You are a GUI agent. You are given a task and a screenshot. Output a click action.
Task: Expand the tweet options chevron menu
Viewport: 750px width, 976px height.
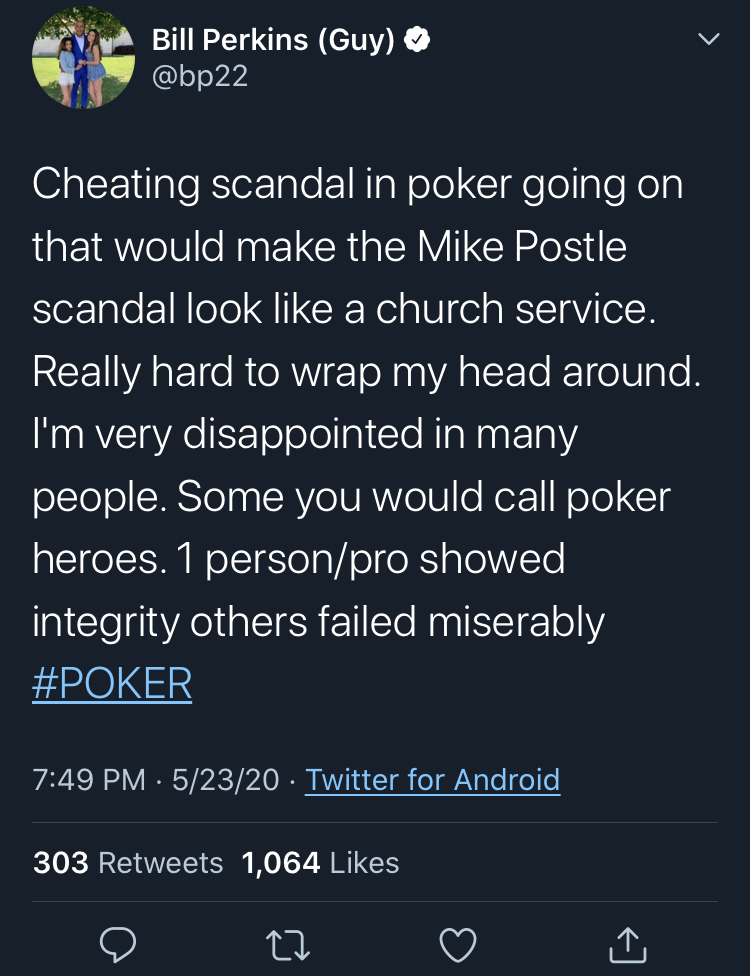[708, 40]
